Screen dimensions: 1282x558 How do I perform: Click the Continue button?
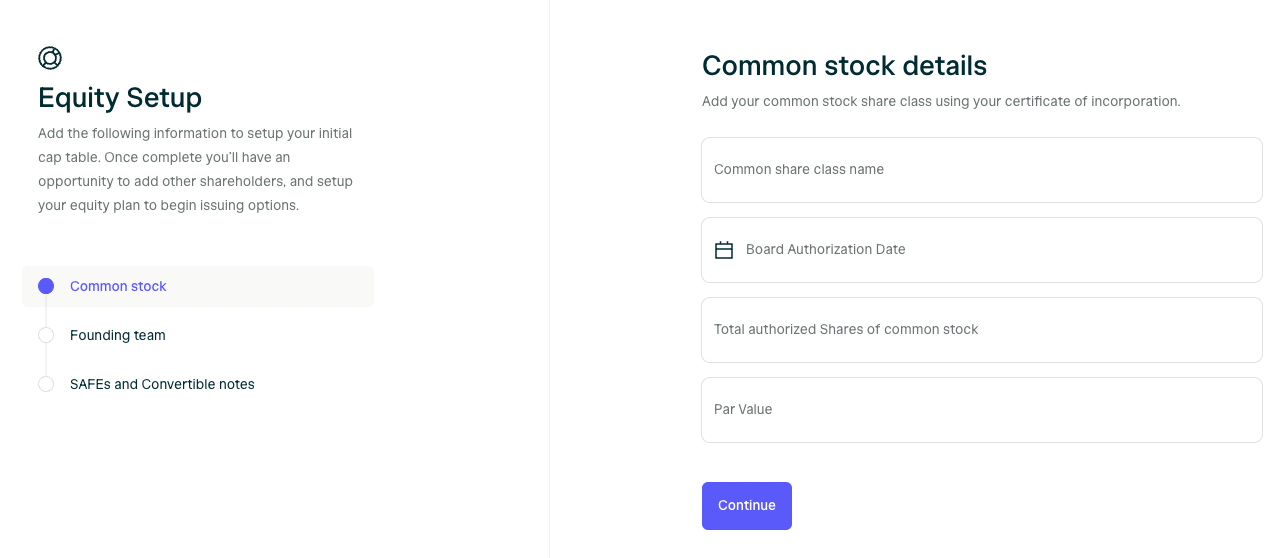[747, 506]
